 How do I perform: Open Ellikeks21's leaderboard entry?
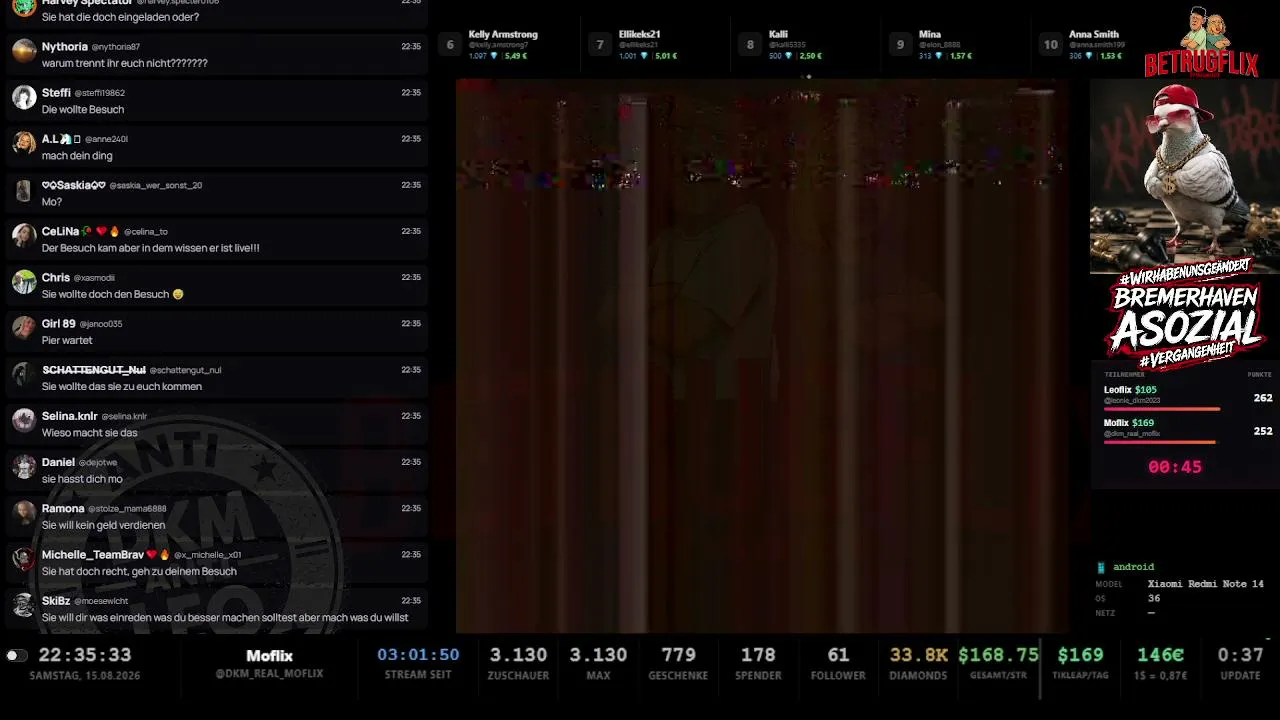[655, 44]
